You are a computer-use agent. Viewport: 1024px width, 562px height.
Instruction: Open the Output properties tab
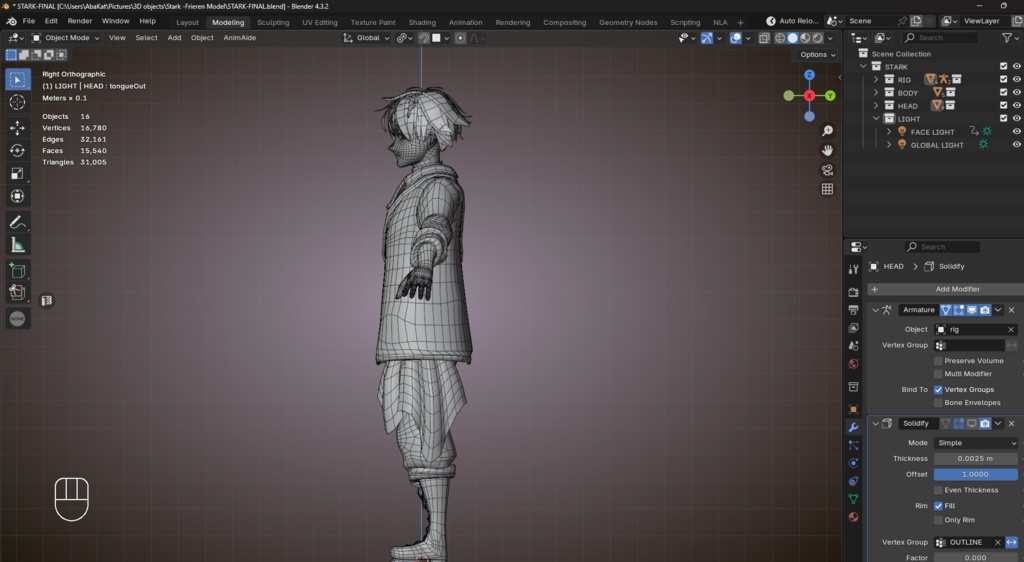pyautogui.click(x=854, y=309)
